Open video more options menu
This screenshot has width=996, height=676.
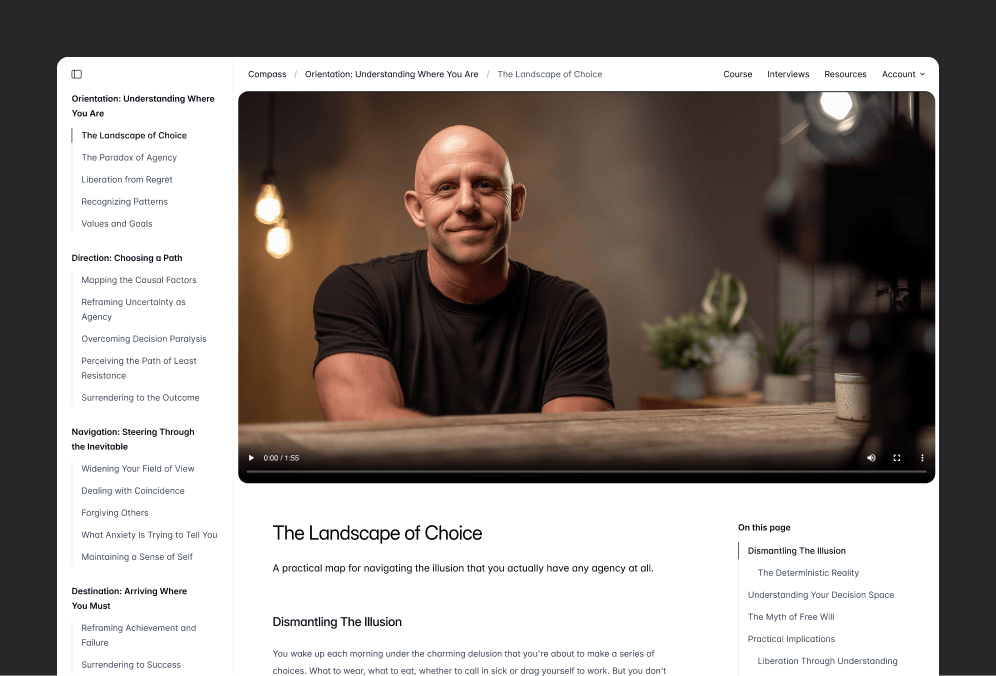922,457
